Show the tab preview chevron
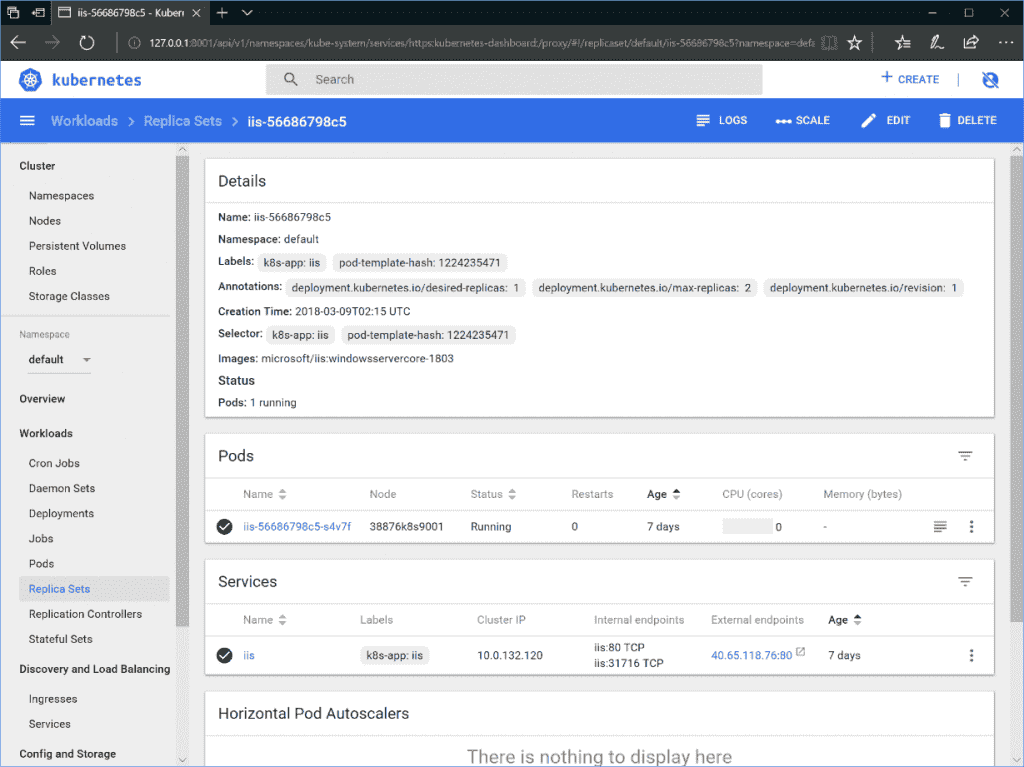Screen dimensions: 1024x767 pos(247,12)
